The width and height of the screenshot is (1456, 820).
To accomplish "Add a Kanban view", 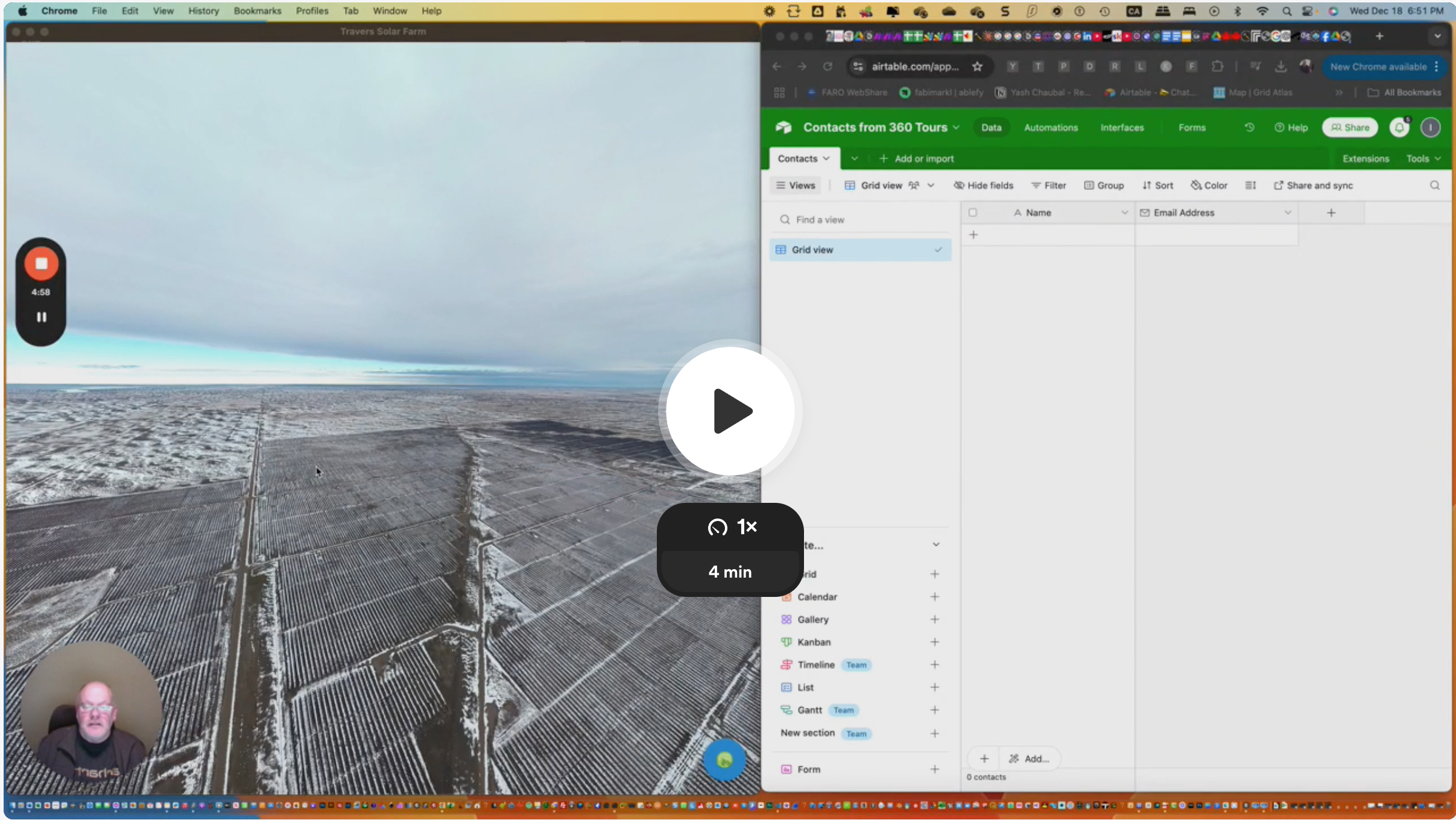I will [934, 642].
